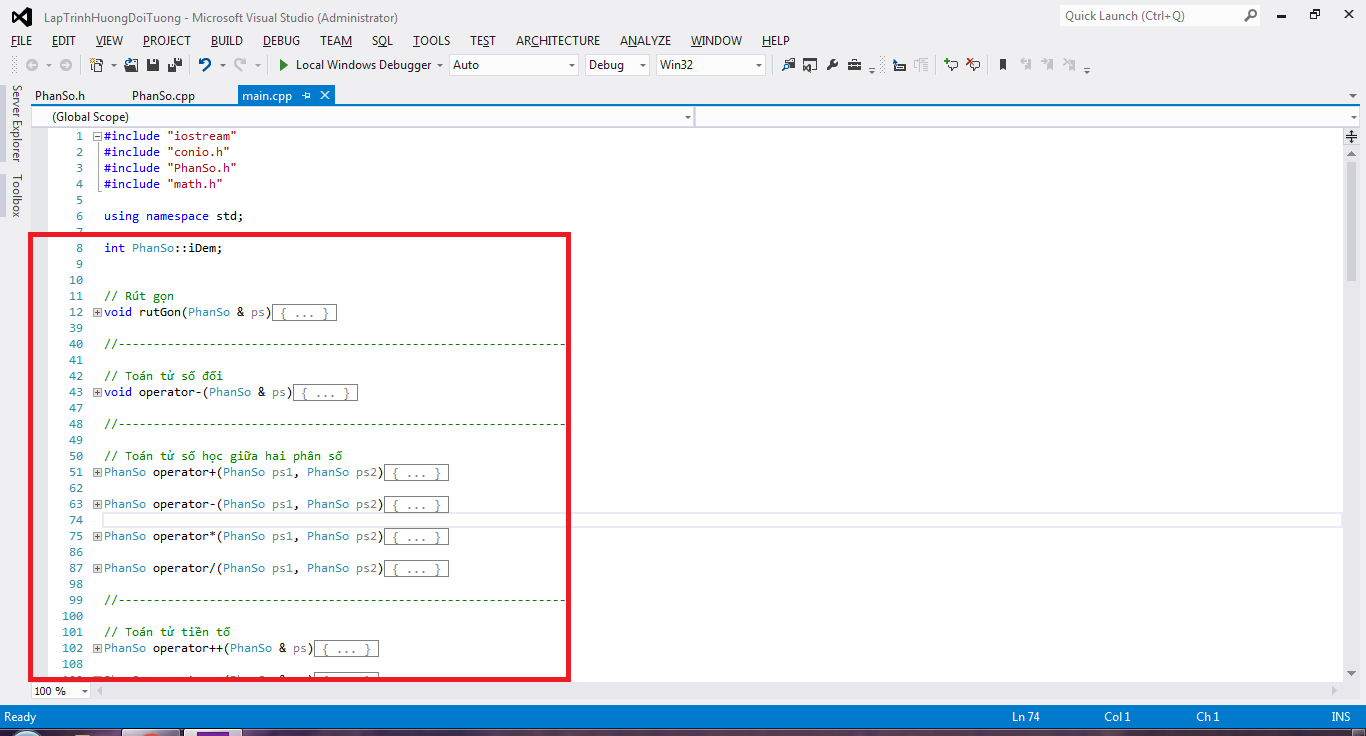
Task: Click the Server Explorer side panel label
Action: [16, 123]
